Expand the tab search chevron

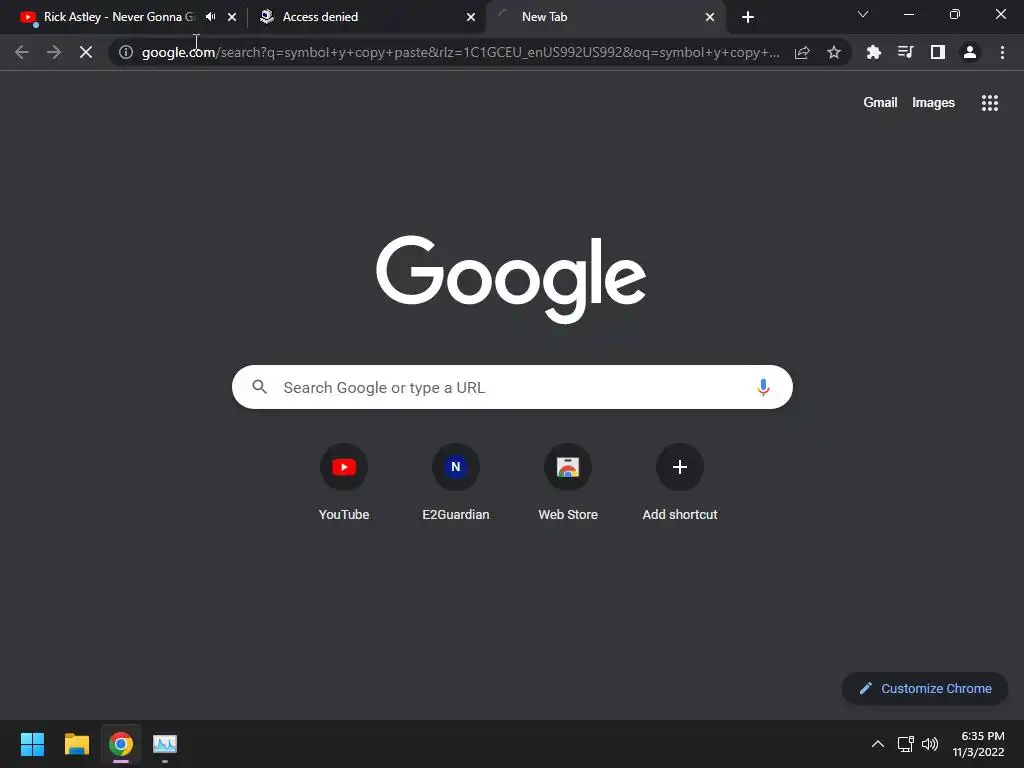863,14
